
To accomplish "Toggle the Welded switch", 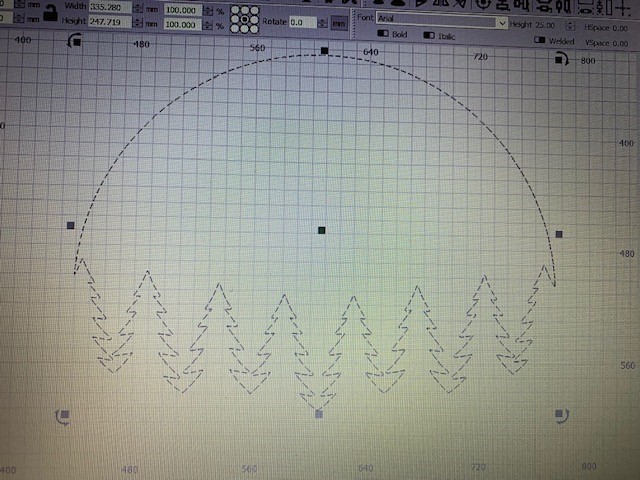I will (x=540, y=40).
